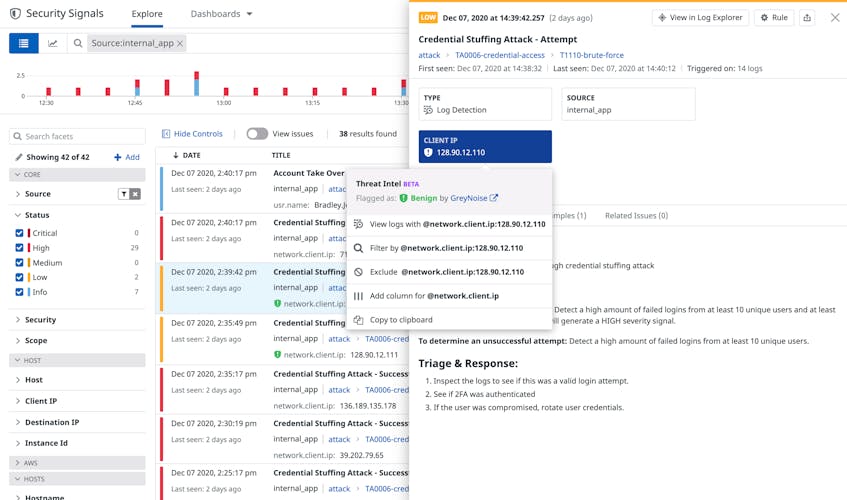Switch to the list view icon

[23, 43]
